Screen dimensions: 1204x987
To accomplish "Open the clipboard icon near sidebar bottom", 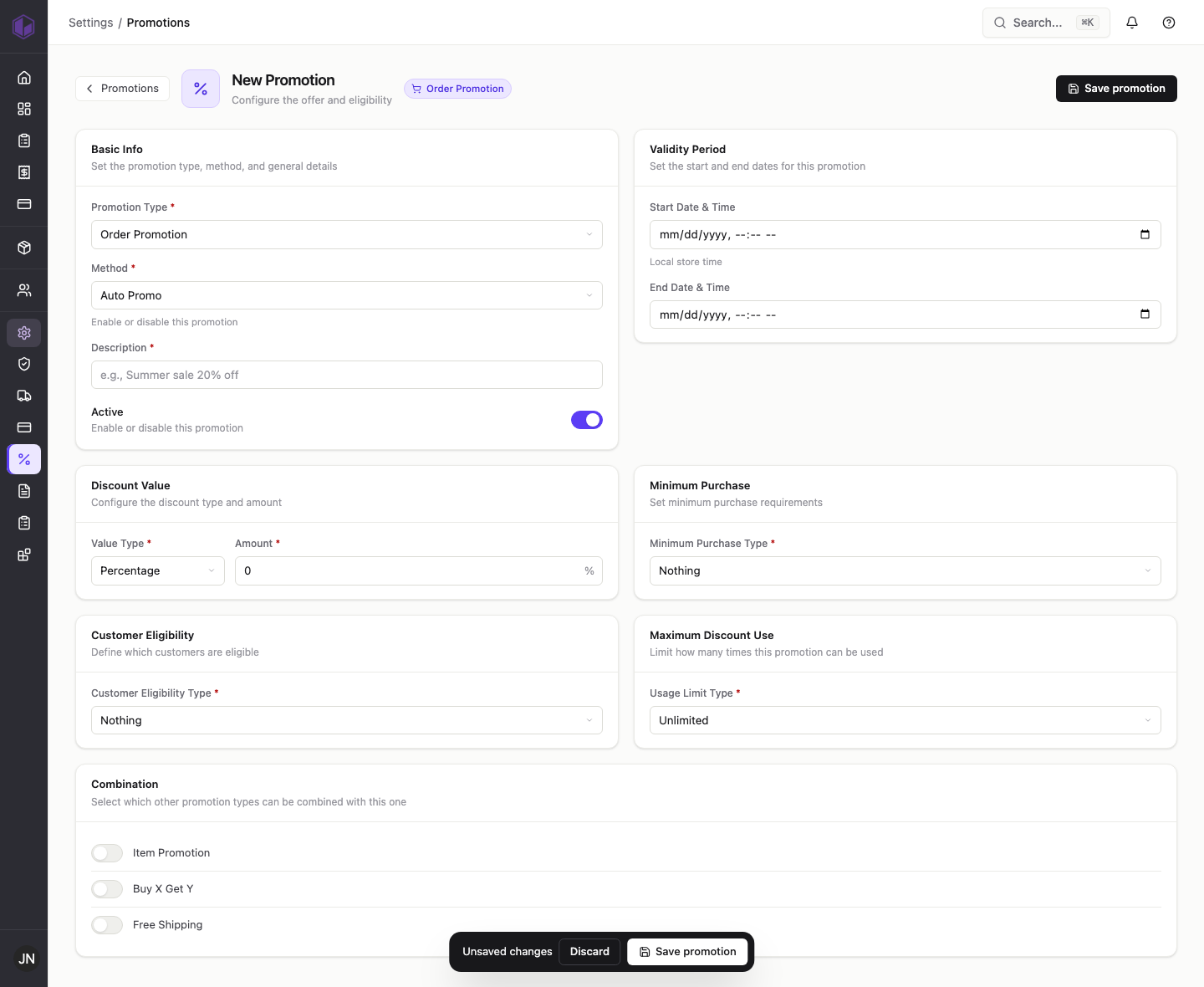I will click(24, 523).
